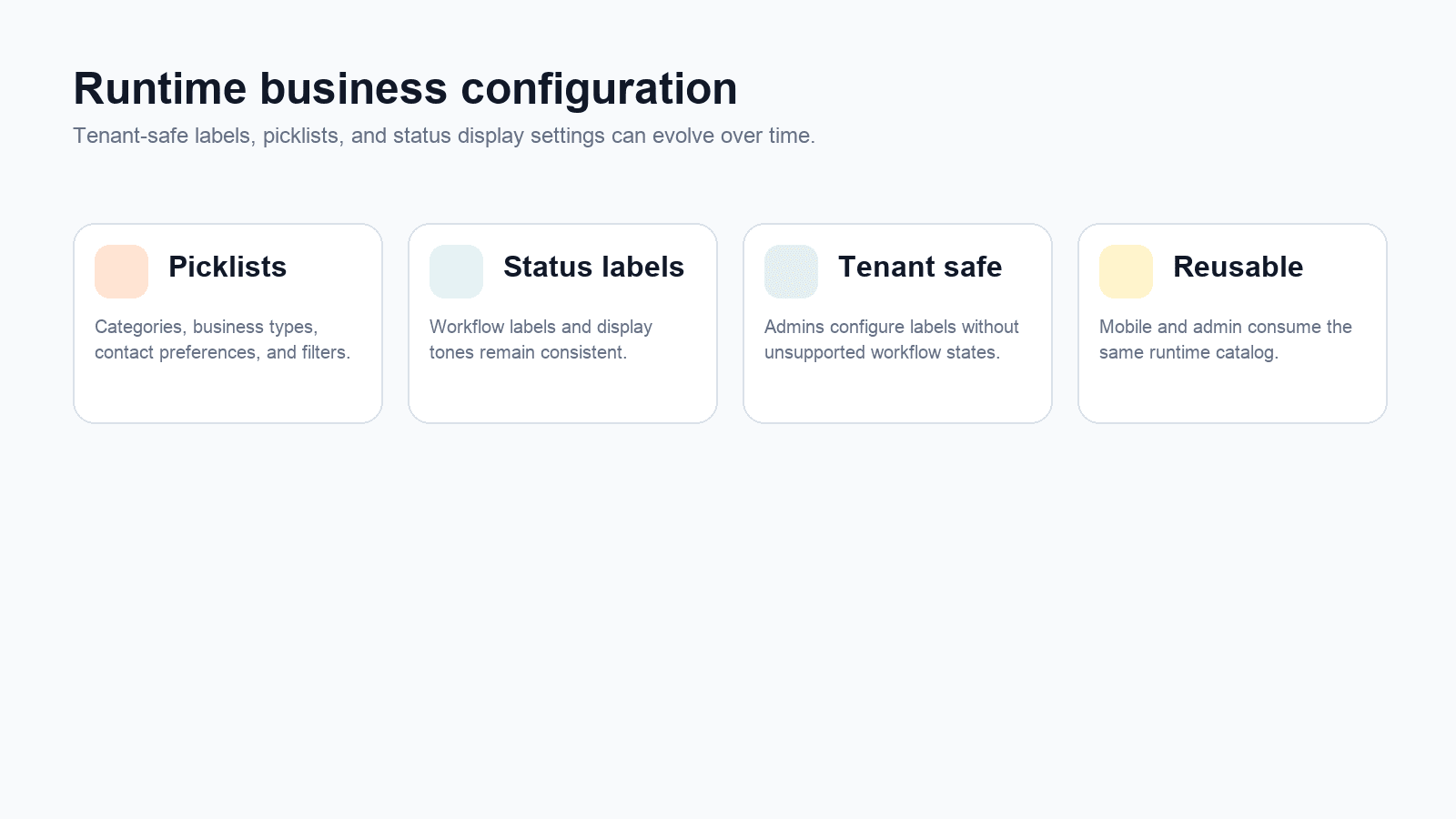Click the yellow Reusable icon square
This screenshot has height=819, width=1456.
pyautogui.click(x=1126, y=271)
